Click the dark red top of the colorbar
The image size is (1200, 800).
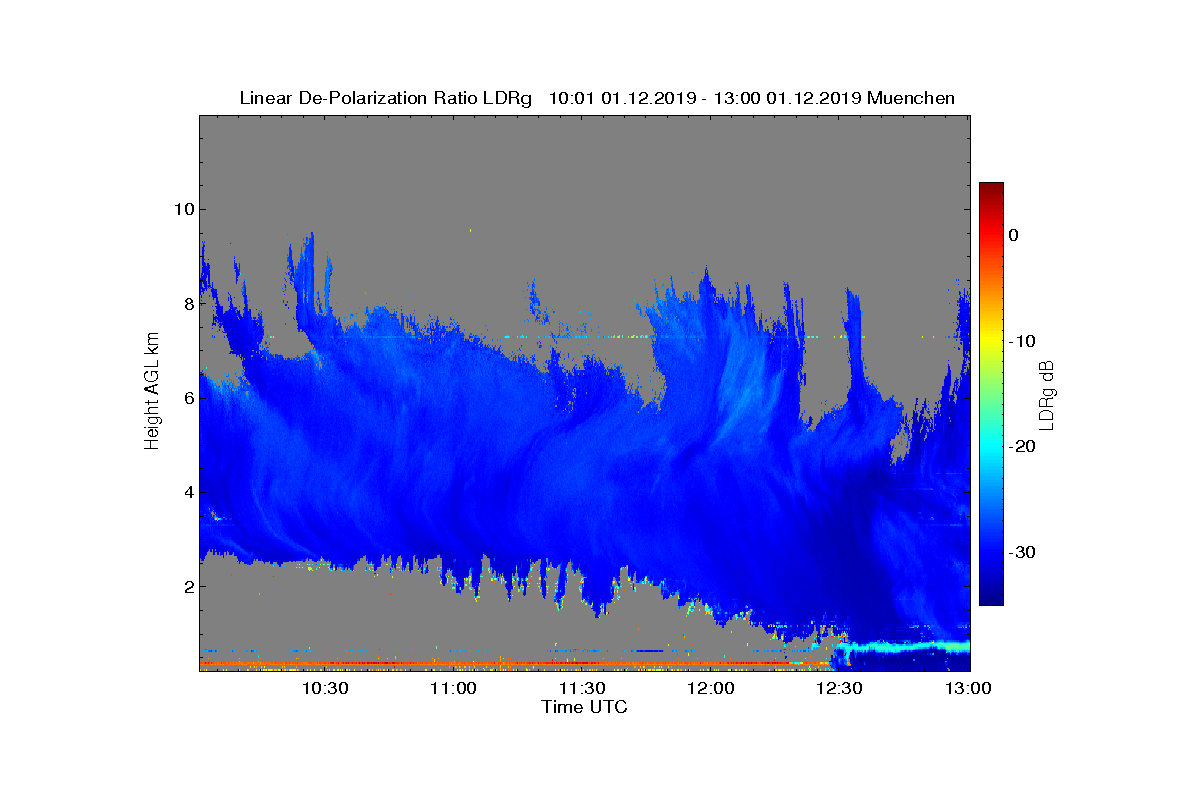click(x=991, y=189)
